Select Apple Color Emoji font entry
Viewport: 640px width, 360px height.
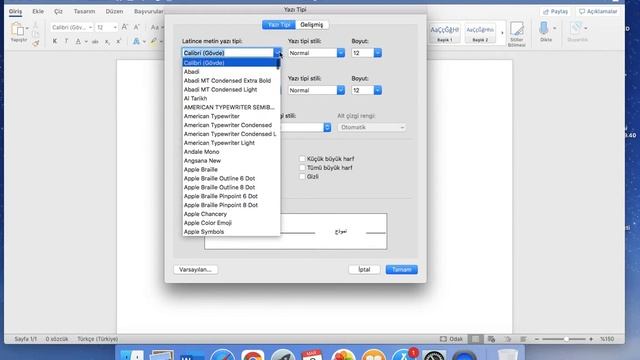coord(208,223)
